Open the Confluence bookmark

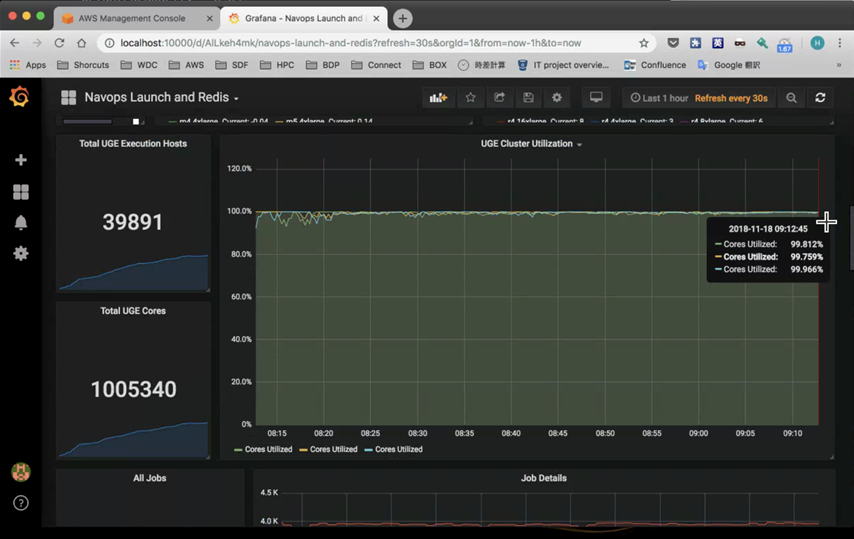655,65
